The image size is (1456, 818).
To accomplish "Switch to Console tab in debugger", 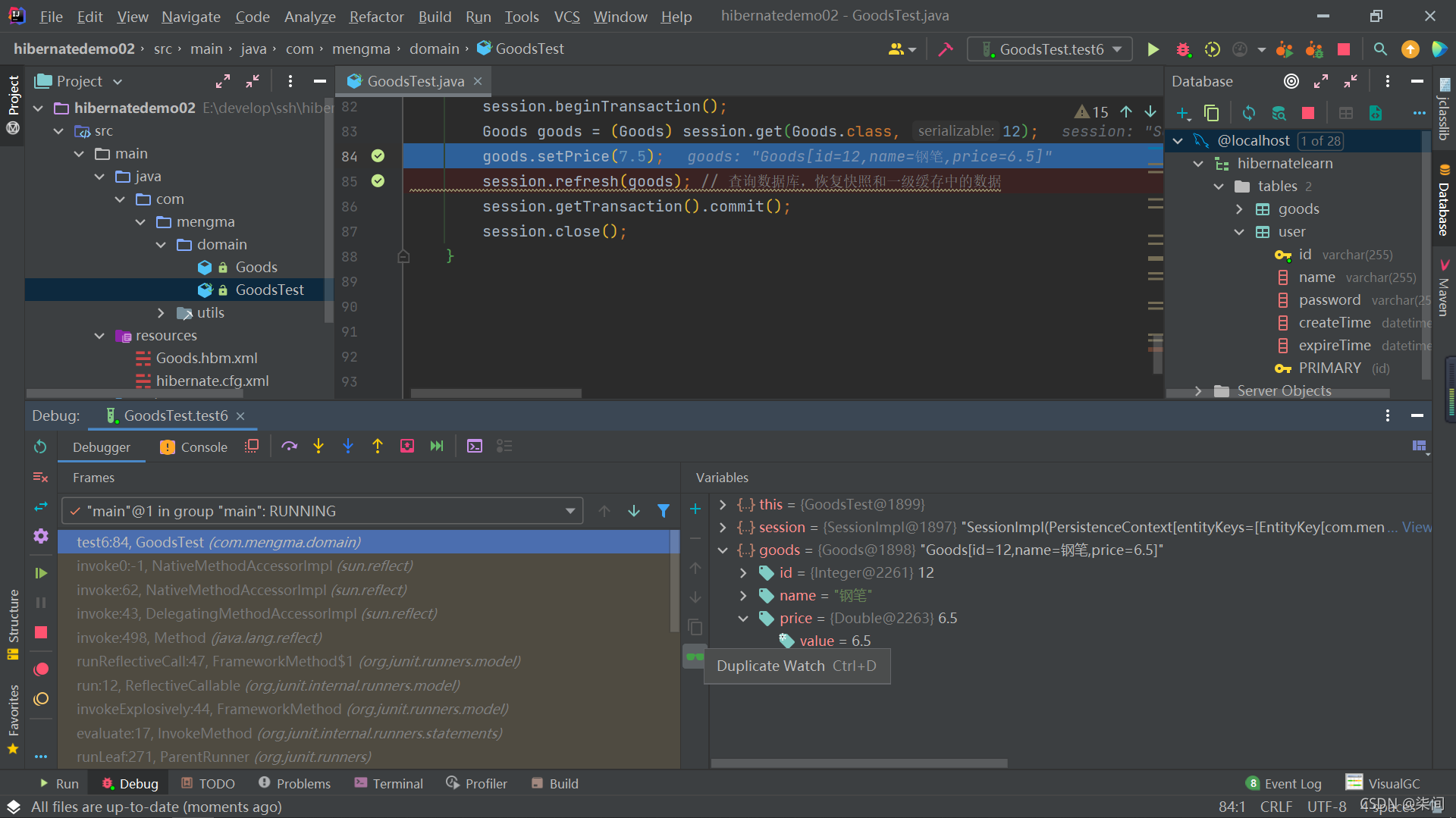I will pyautogui.click(x=194, y=447).
